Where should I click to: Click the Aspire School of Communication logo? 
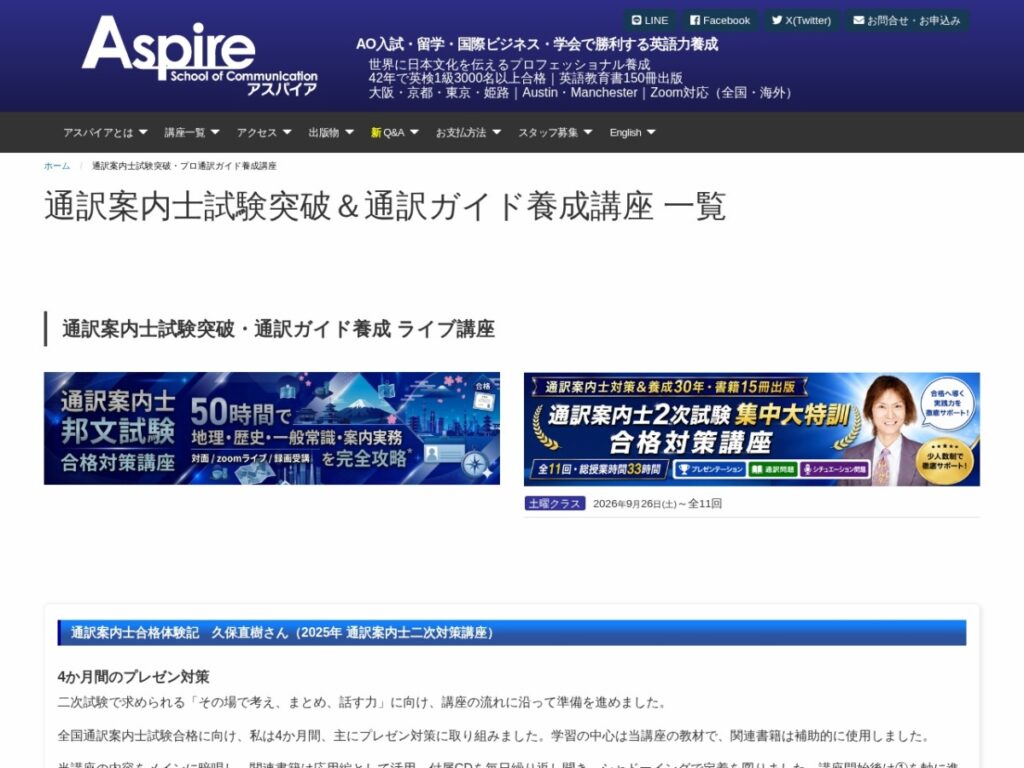[200, 57]
